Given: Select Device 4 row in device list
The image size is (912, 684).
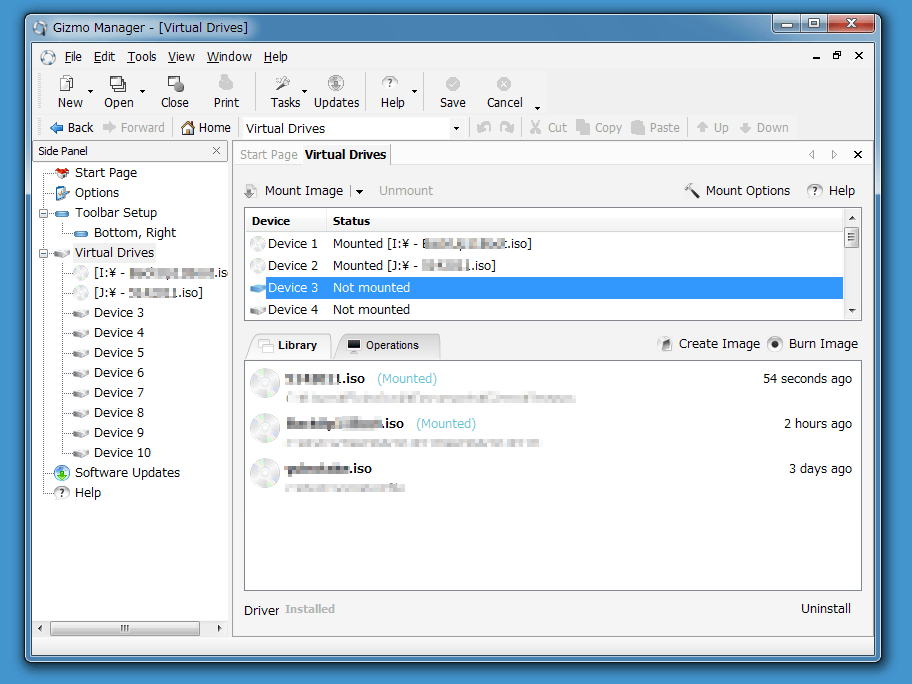Looking at the screenshot, I should coord(546,310).
